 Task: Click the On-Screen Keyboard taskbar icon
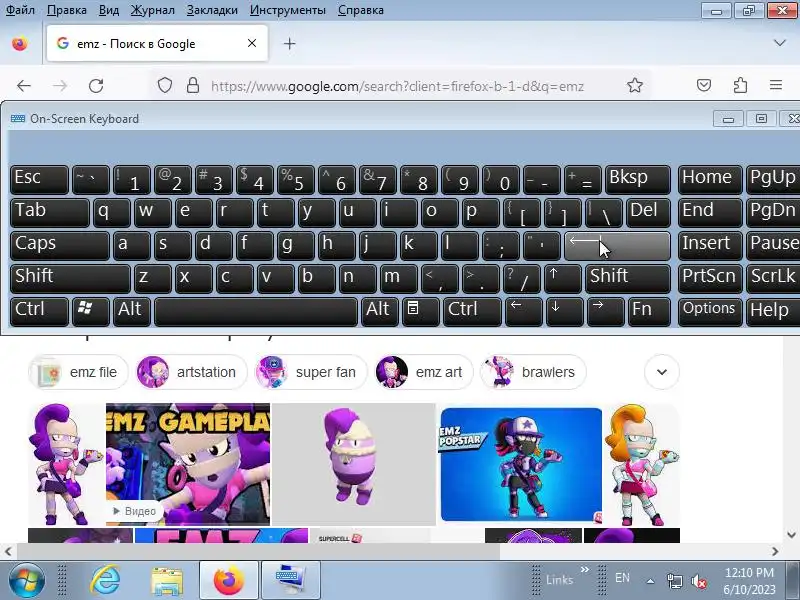click(x=291, y=581)
